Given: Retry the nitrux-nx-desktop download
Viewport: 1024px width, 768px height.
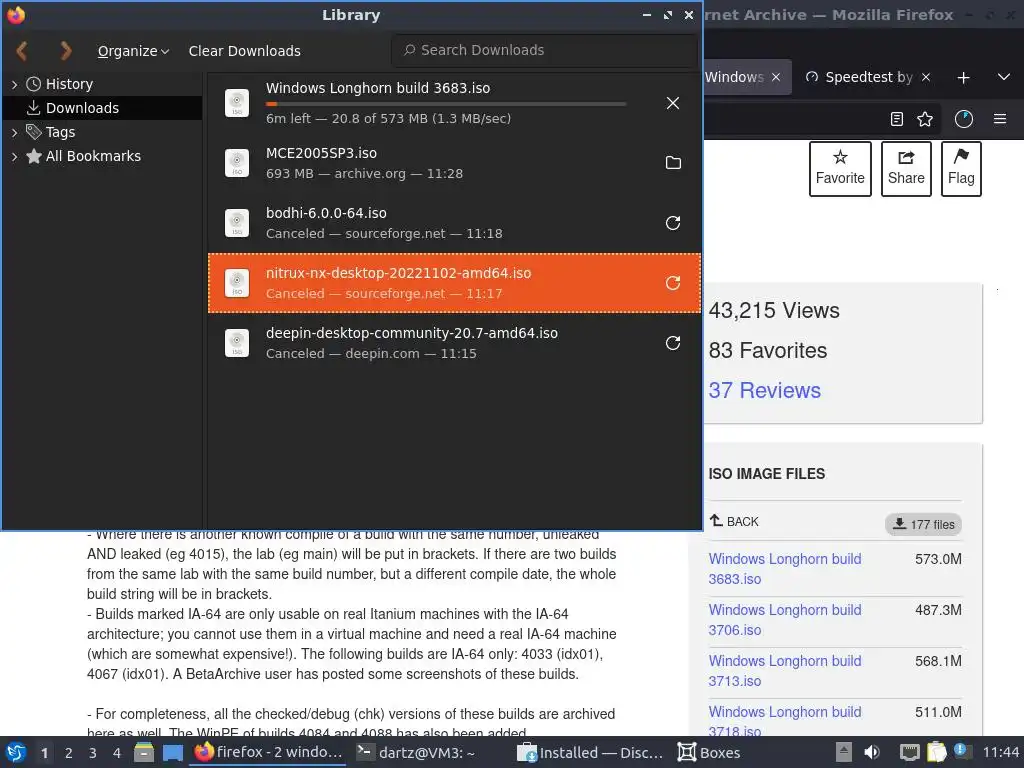Looking at the screenshot, I should pyautogui.click(x=673, y=283).
